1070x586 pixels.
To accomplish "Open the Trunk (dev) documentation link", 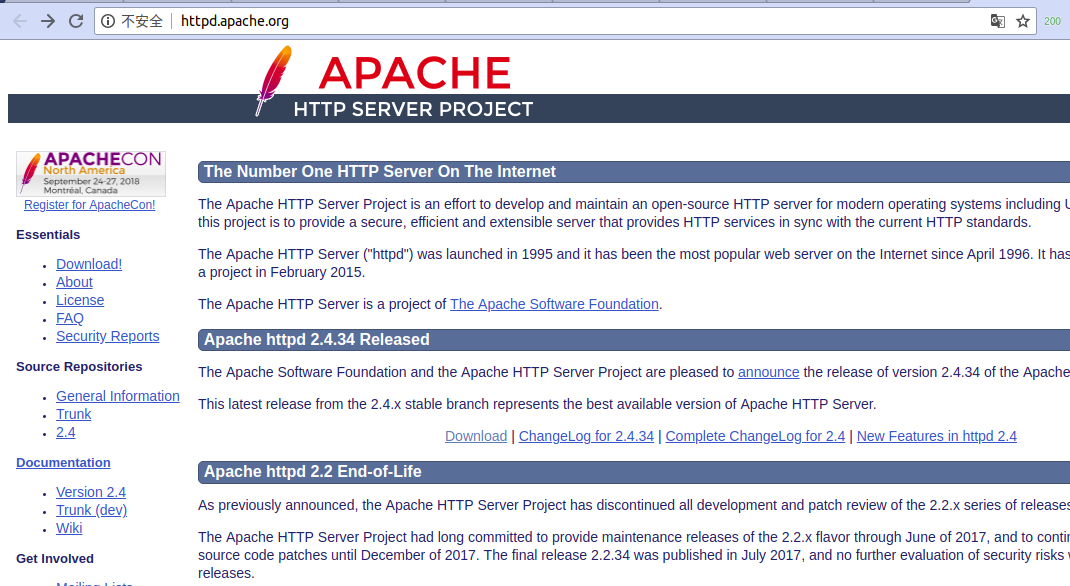I will point(91,510).
